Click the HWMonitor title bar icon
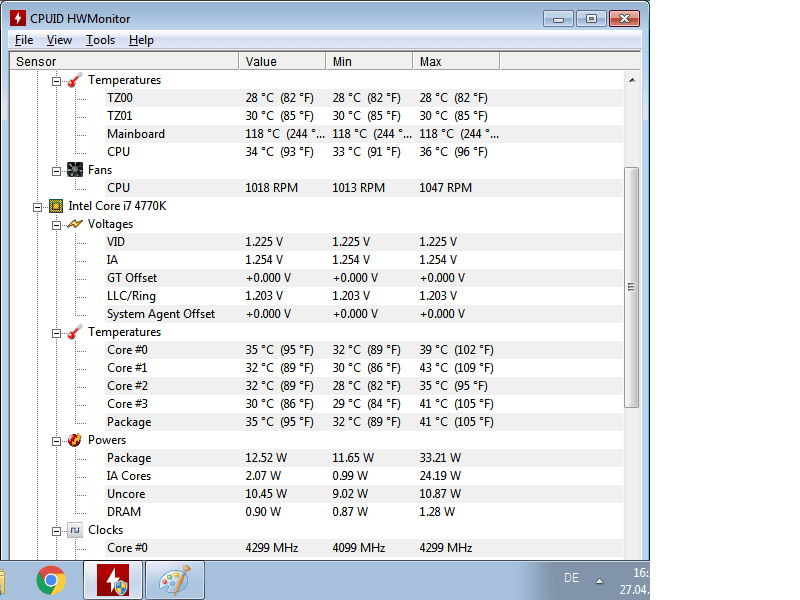Screen dimensions: 800x600 (18, 18)
